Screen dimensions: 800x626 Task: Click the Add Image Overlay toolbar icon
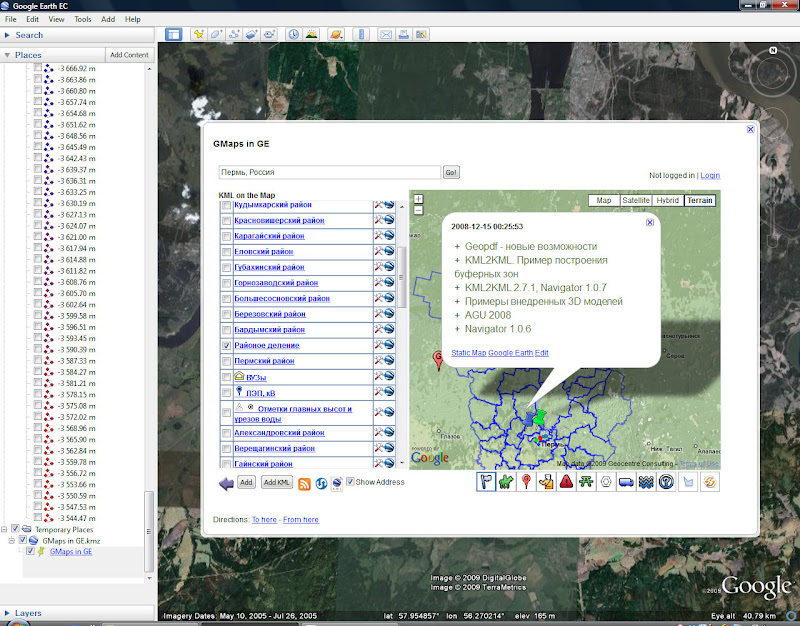click(x=252, y=34)
